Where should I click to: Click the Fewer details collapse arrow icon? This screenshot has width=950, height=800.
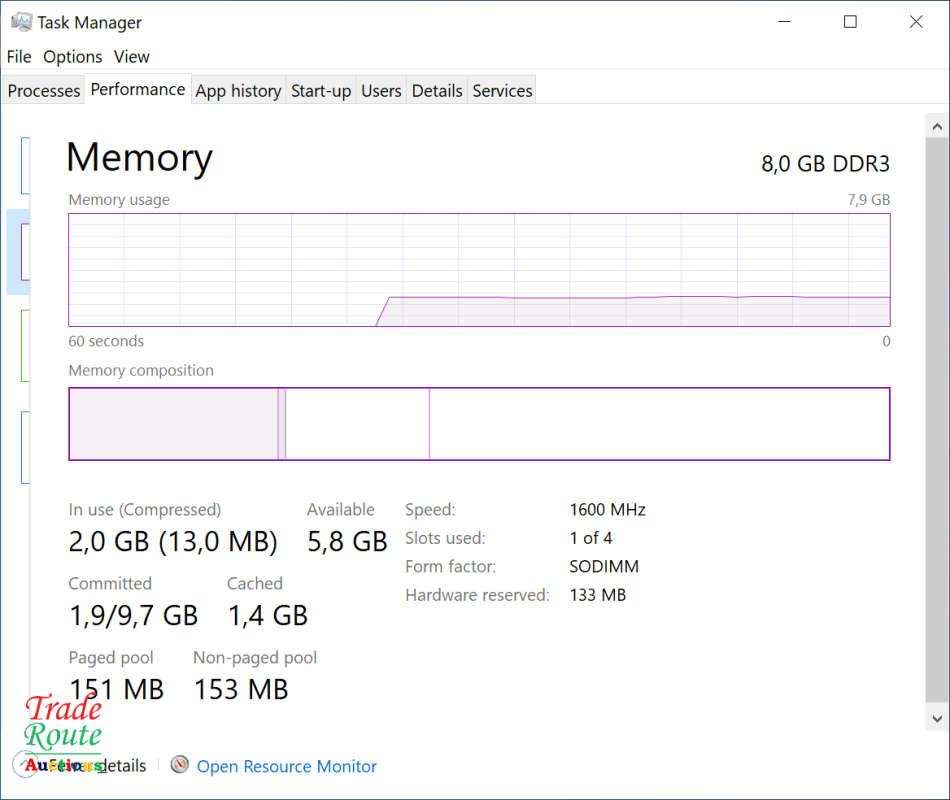click(22, 765)
